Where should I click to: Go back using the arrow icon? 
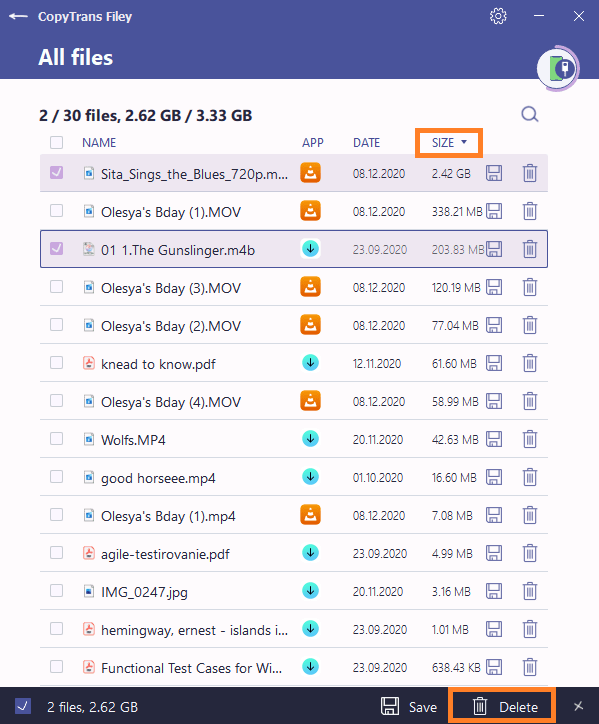(18, 17)
